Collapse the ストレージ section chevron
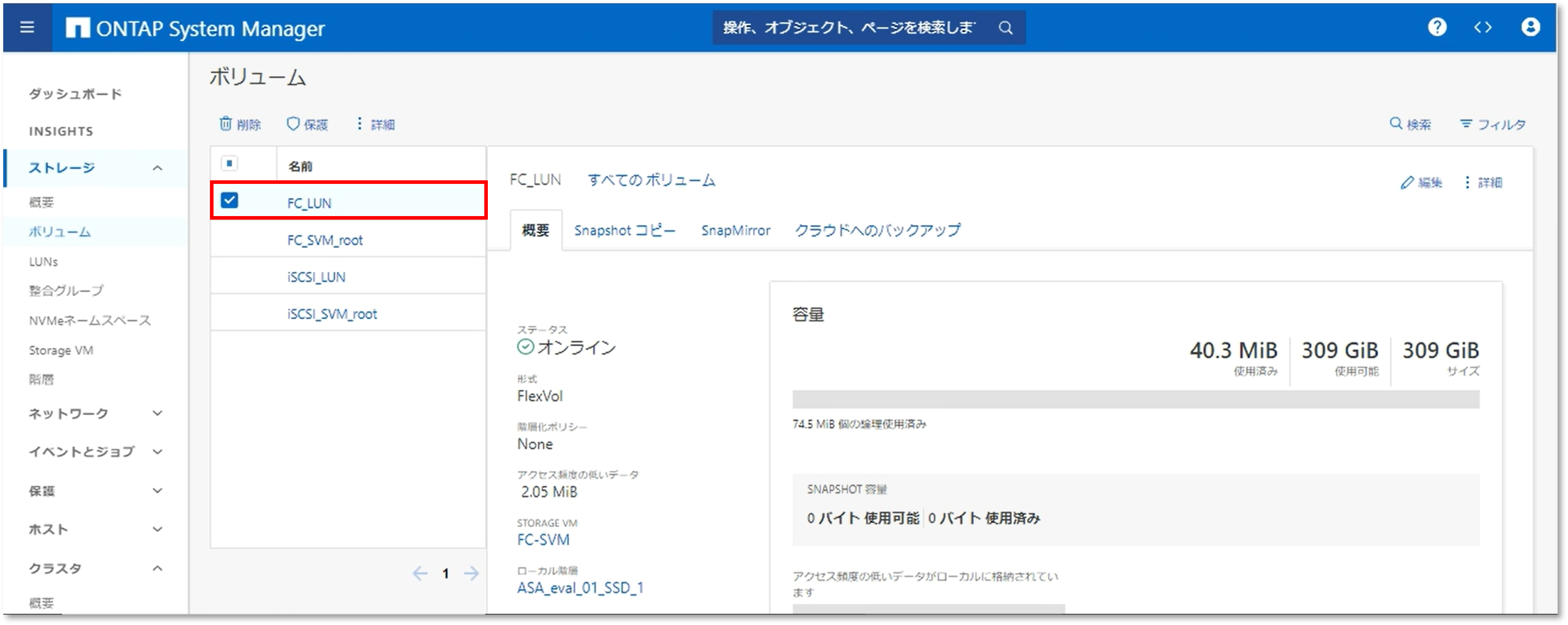Viewport: 1568px width, 625px height. [x=158, y=168]
